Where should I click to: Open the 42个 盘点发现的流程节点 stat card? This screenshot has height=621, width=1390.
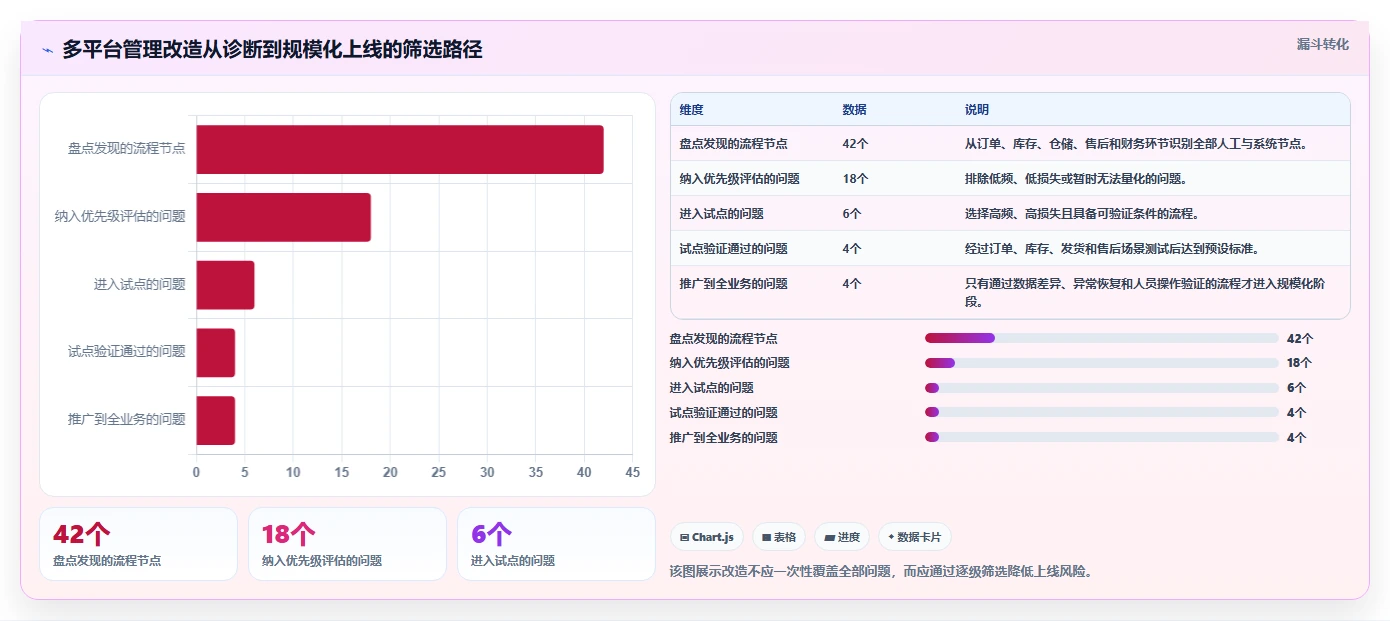point(139,544)
